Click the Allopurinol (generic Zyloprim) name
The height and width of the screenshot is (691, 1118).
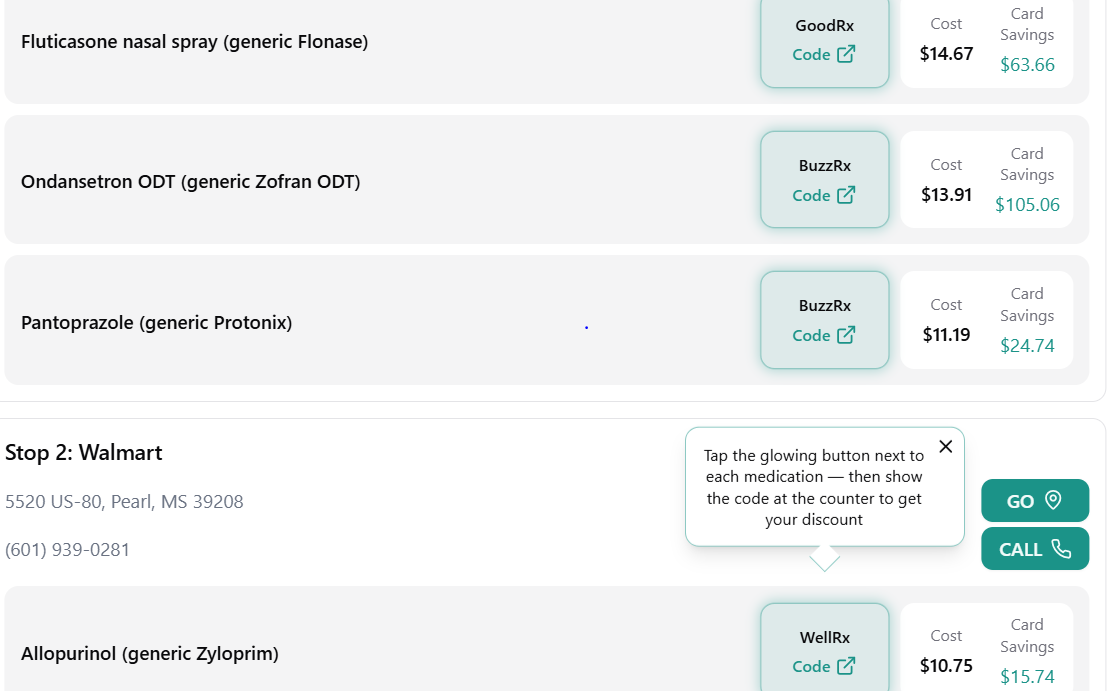(x=149, y=654)
